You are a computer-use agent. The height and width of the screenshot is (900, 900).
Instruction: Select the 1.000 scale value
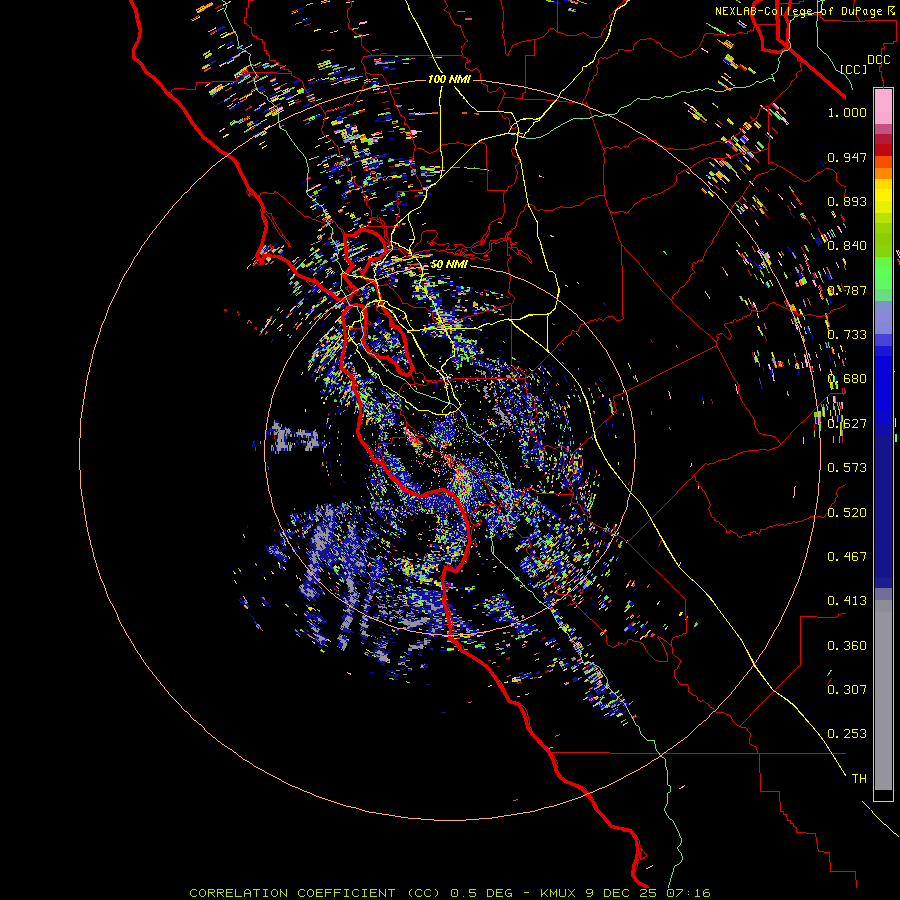click(847, 112)
